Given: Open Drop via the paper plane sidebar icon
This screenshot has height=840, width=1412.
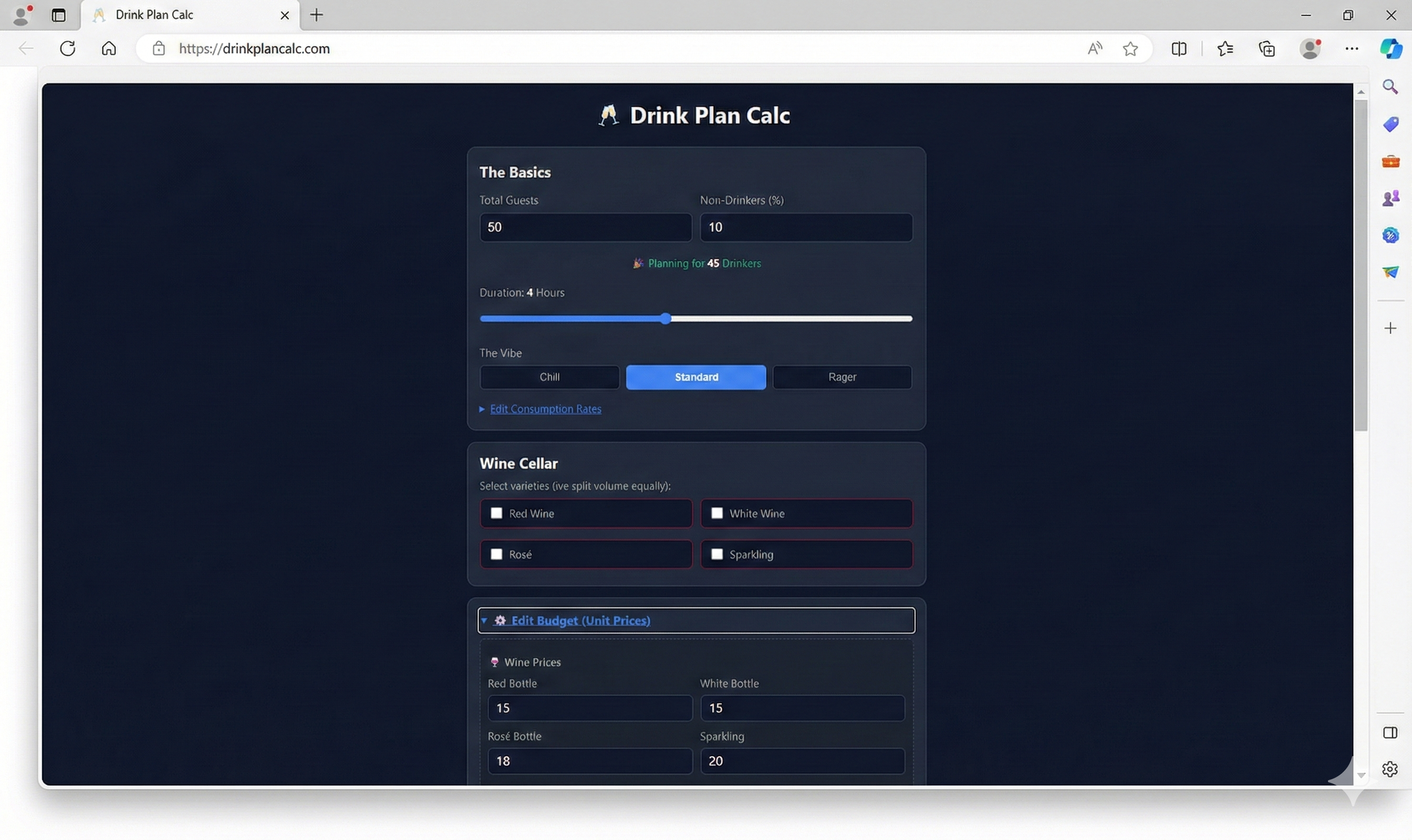Looking at the screenshot, I should (1390, 272).
